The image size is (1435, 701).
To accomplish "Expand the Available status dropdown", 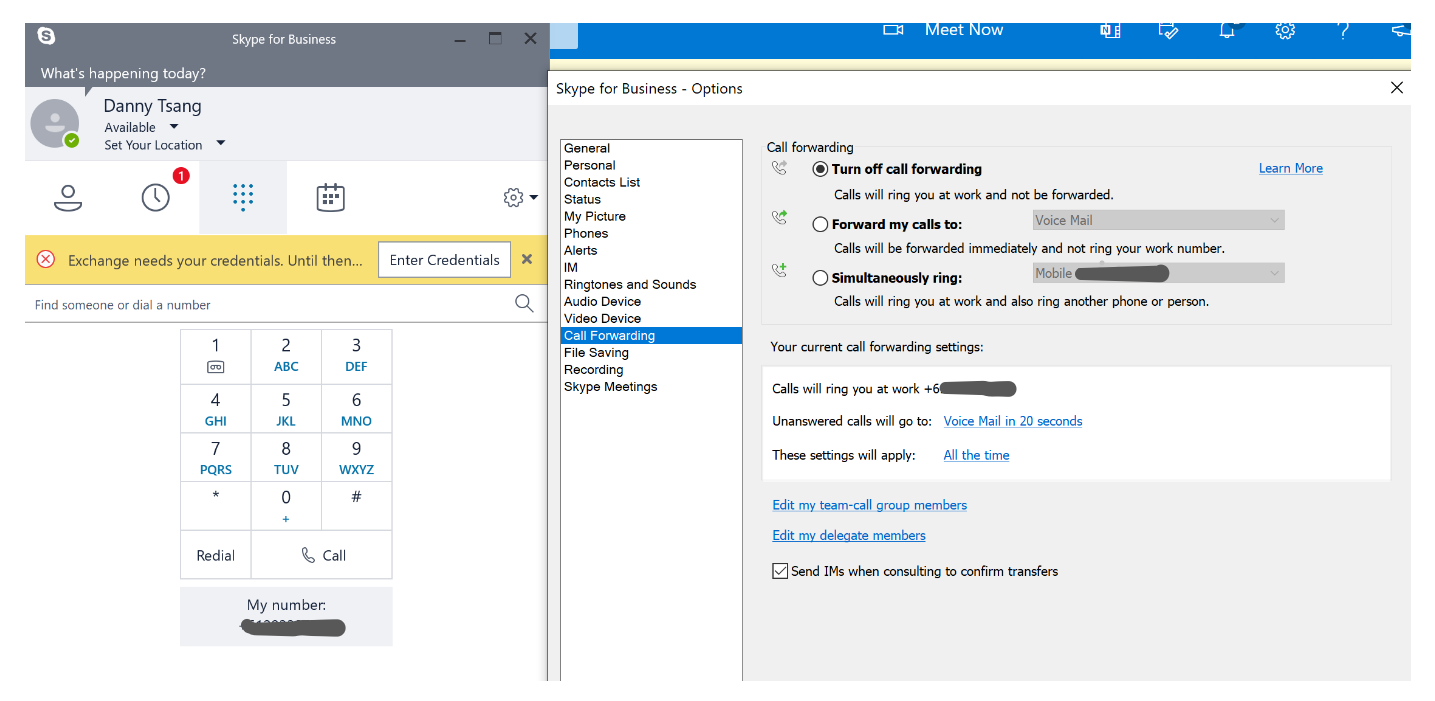I will click(x=174, y=127).
